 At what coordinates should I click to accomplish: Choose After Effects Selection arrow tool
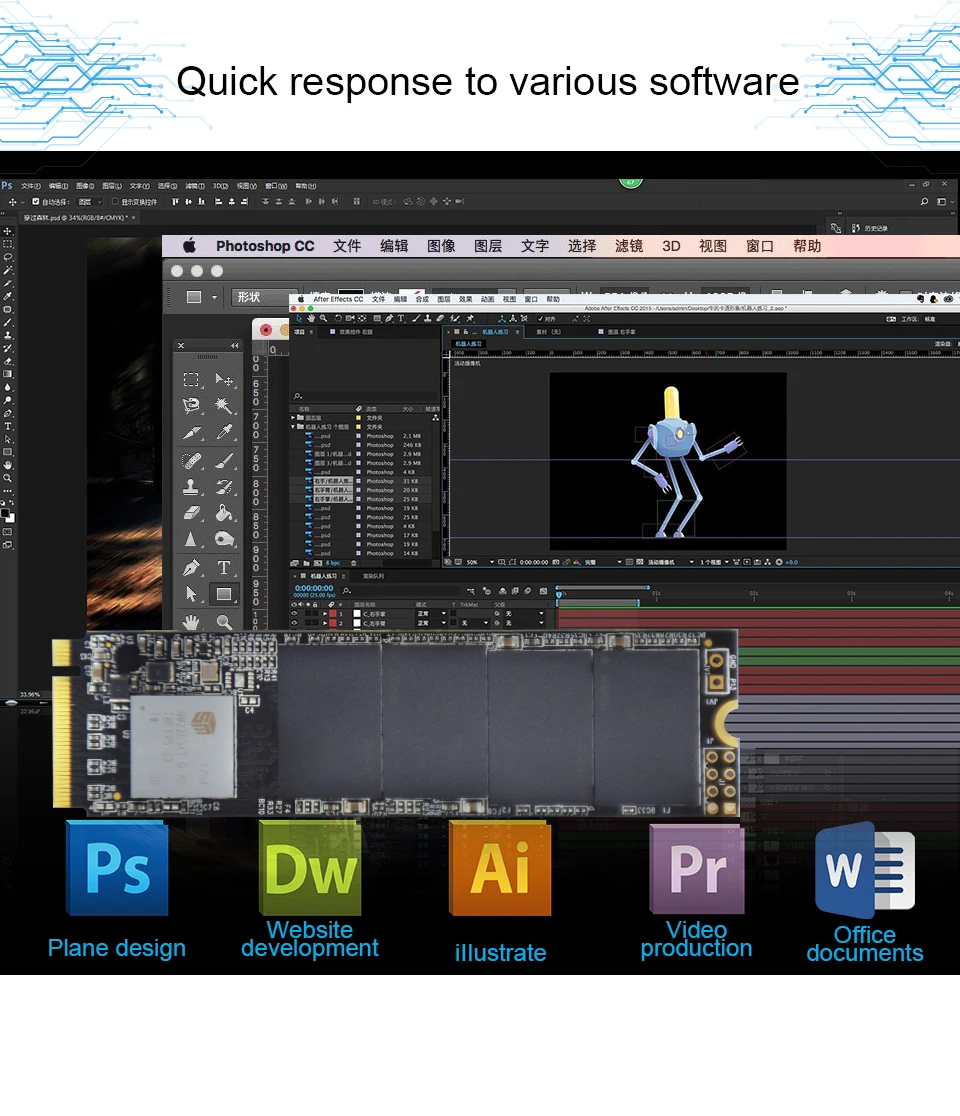[299, 319]
